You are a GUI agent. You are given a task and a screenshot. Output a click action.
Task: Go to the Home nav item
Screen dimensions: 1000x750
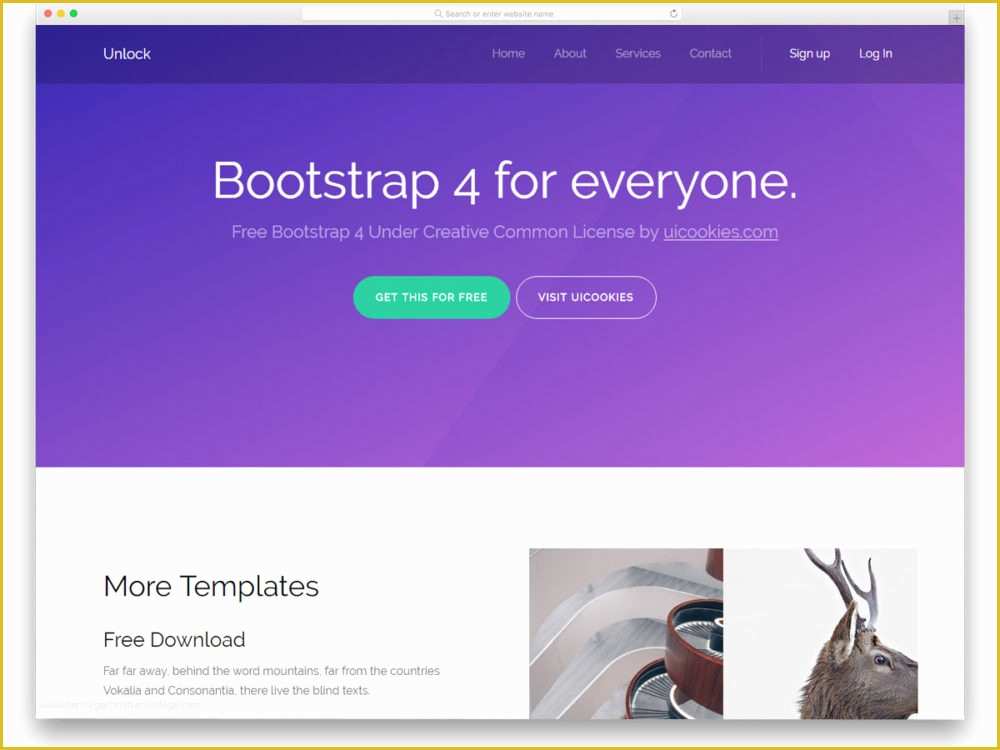pyautogui.click(x=508, y=54)
